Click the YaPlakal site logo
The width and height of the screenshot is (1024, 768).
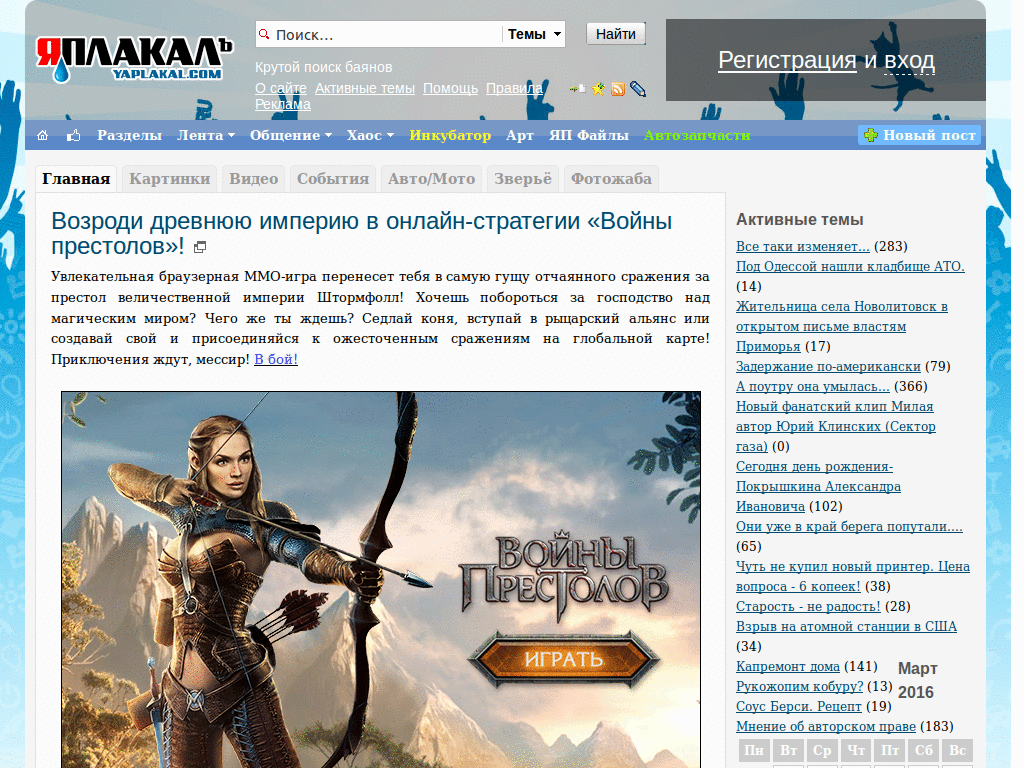point(133,59)
